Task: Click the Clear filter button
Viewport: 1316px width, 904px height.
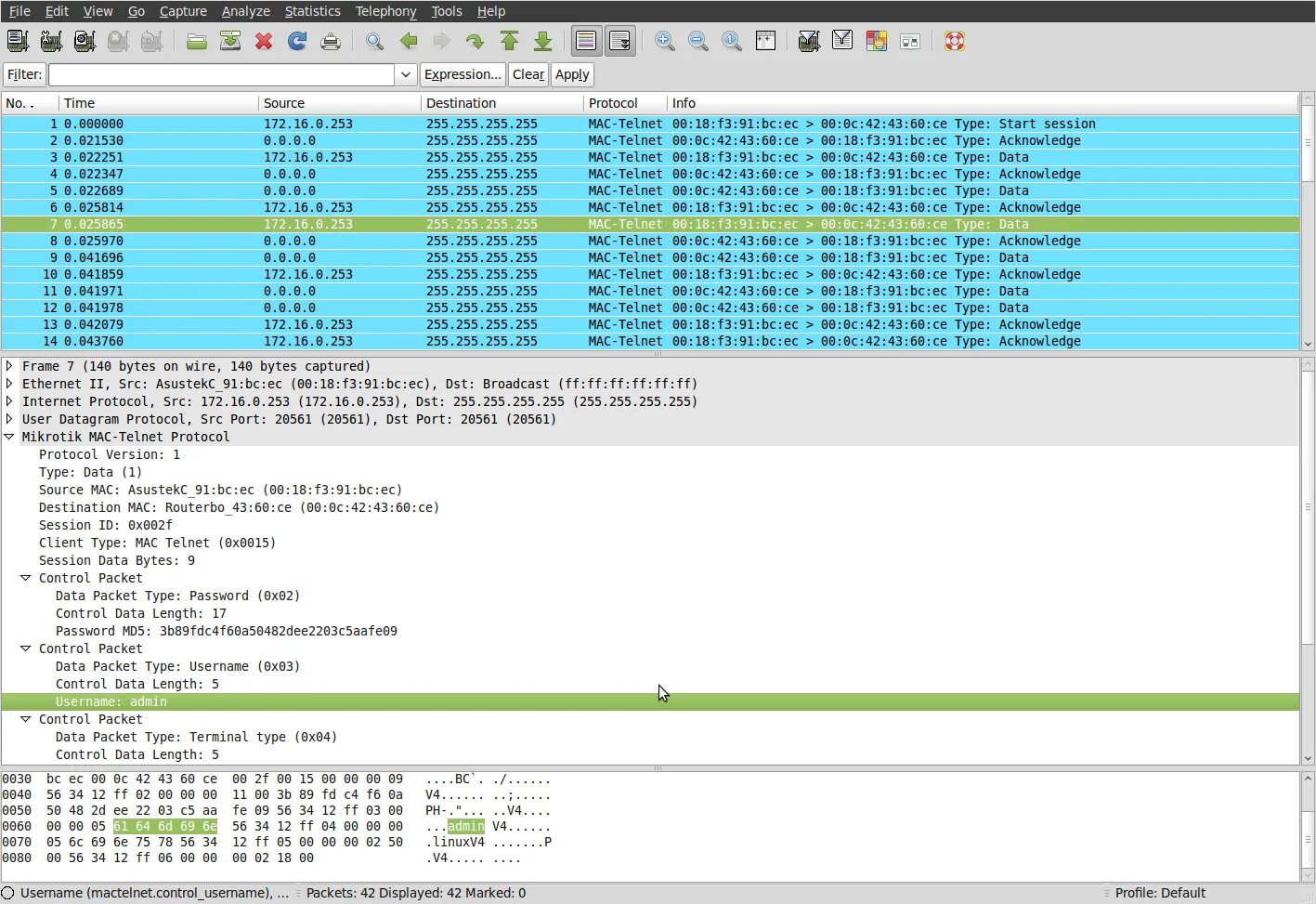Action: coord(528,74)
